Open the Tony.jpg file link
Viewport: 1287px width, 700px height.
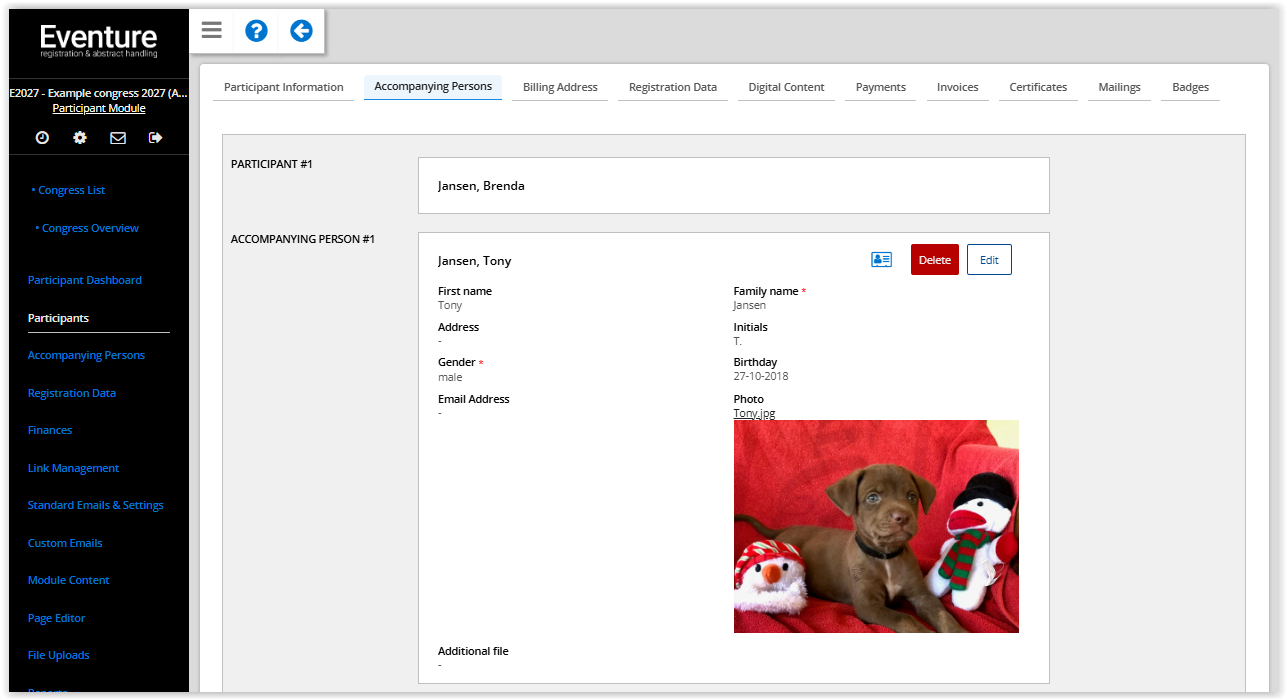click(x=754, y=413)
